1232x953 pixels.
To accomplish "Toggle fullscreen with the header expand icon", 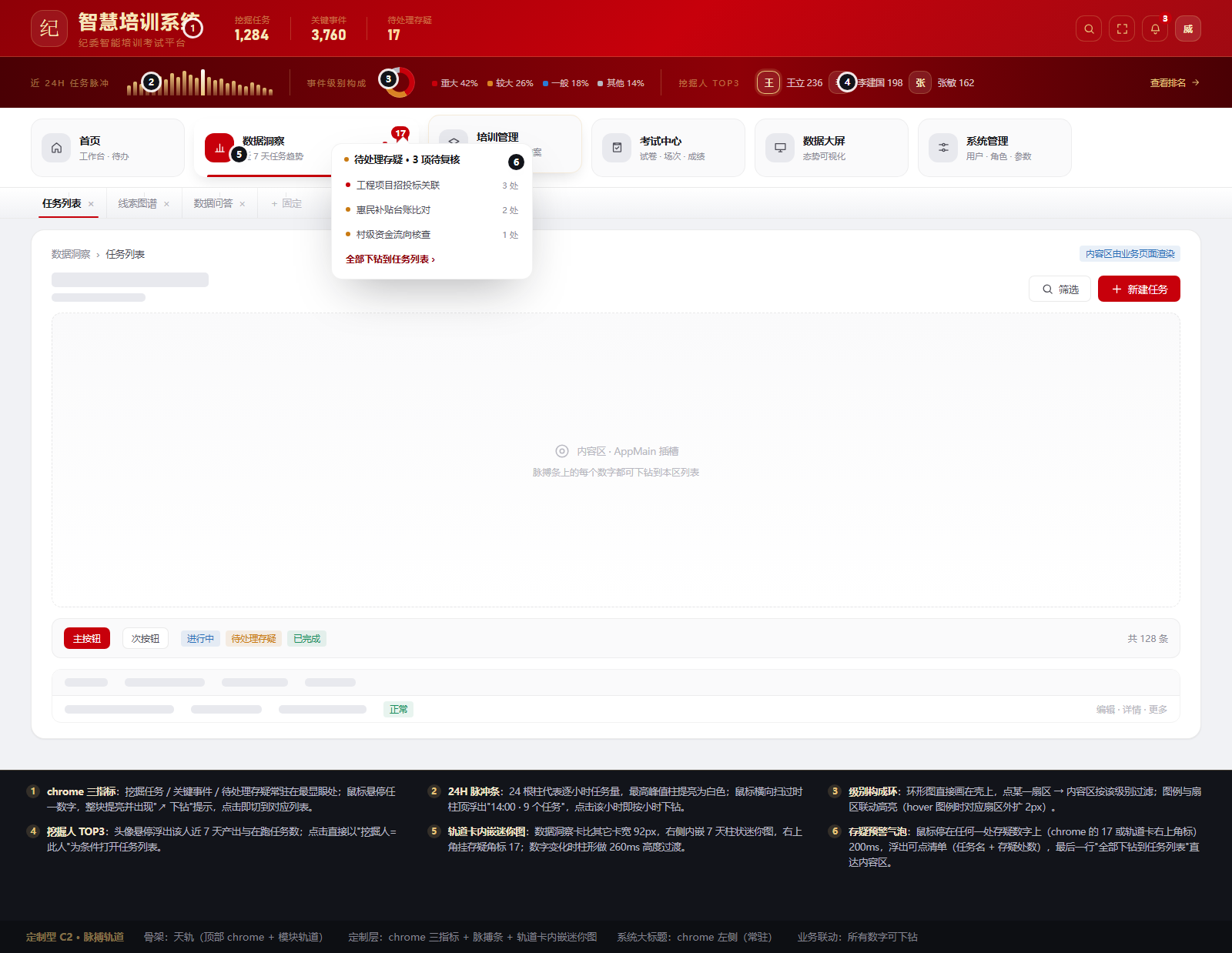I will (x=1122, y=28).
